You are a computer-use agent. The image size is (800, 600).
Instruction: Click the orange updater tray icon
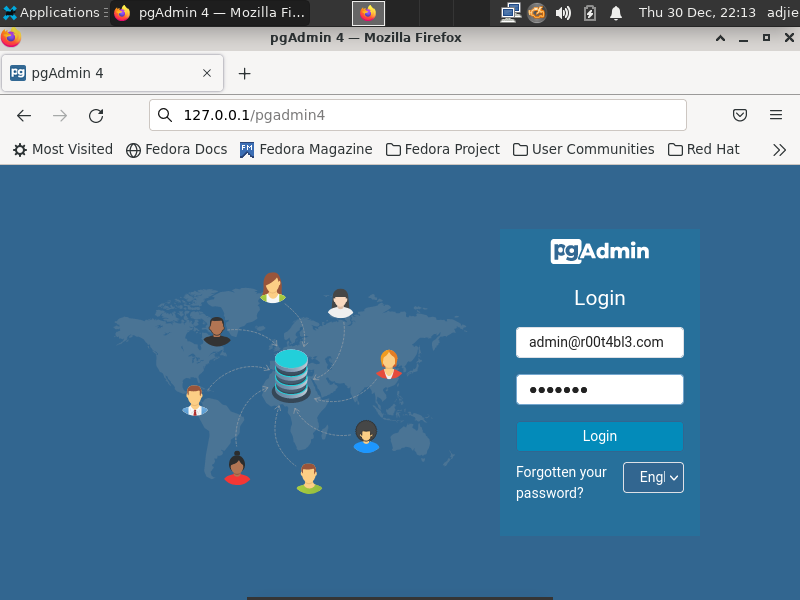pos(537,13)
